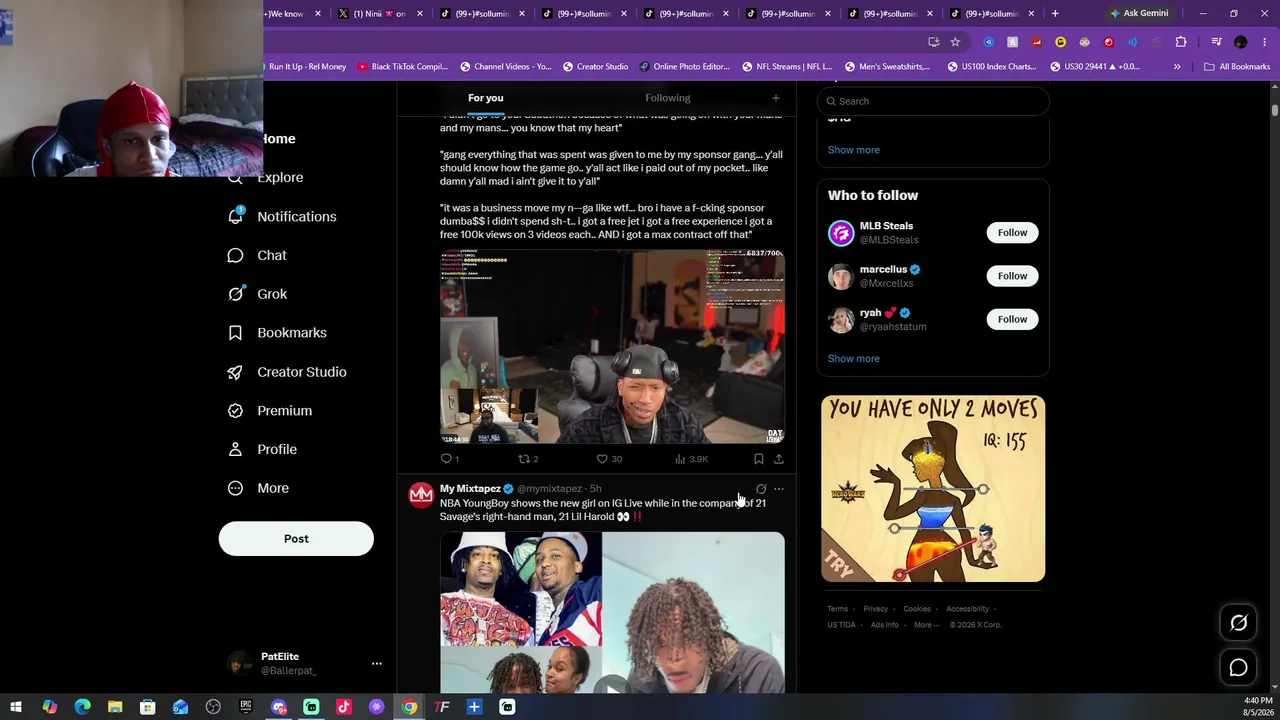
Task: Click the Chat bubble icon in sidebar
Action: (x=235, y=255)
